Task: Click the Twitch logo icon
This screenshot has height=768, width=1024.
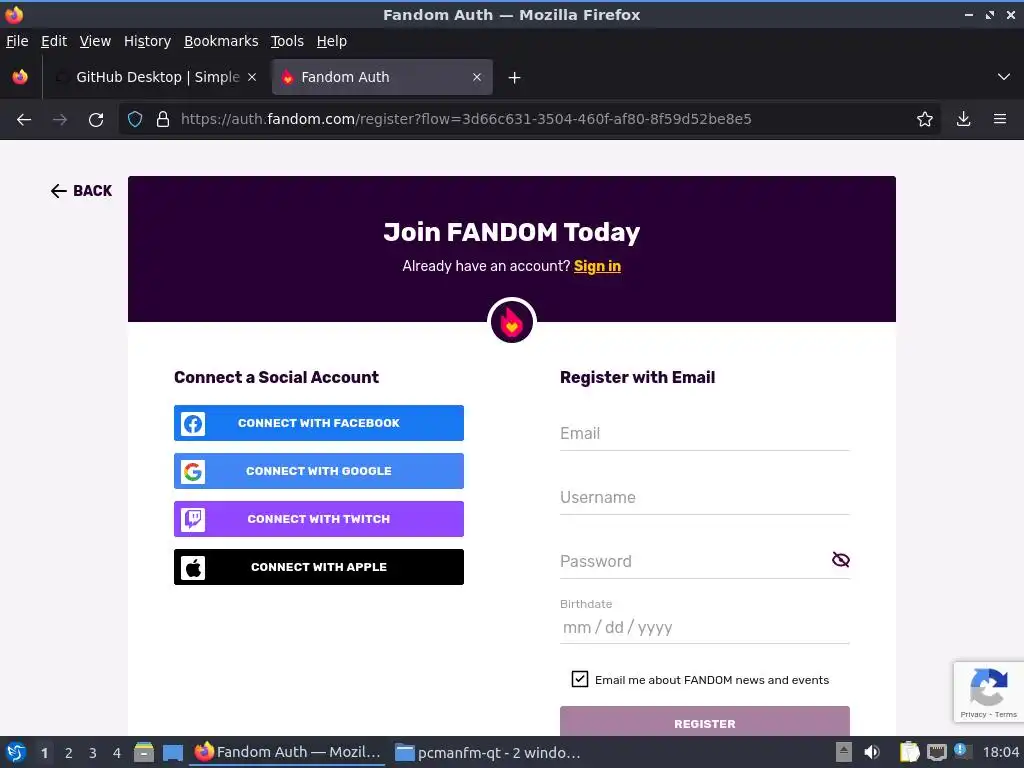Action: [193, 519]
